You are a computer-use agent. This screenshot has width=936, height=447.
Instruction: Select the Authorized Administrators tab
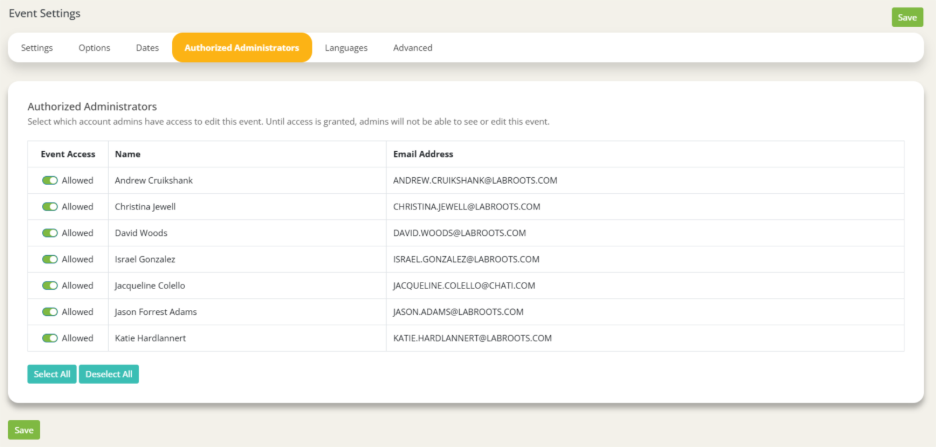[x=241, y=48]
